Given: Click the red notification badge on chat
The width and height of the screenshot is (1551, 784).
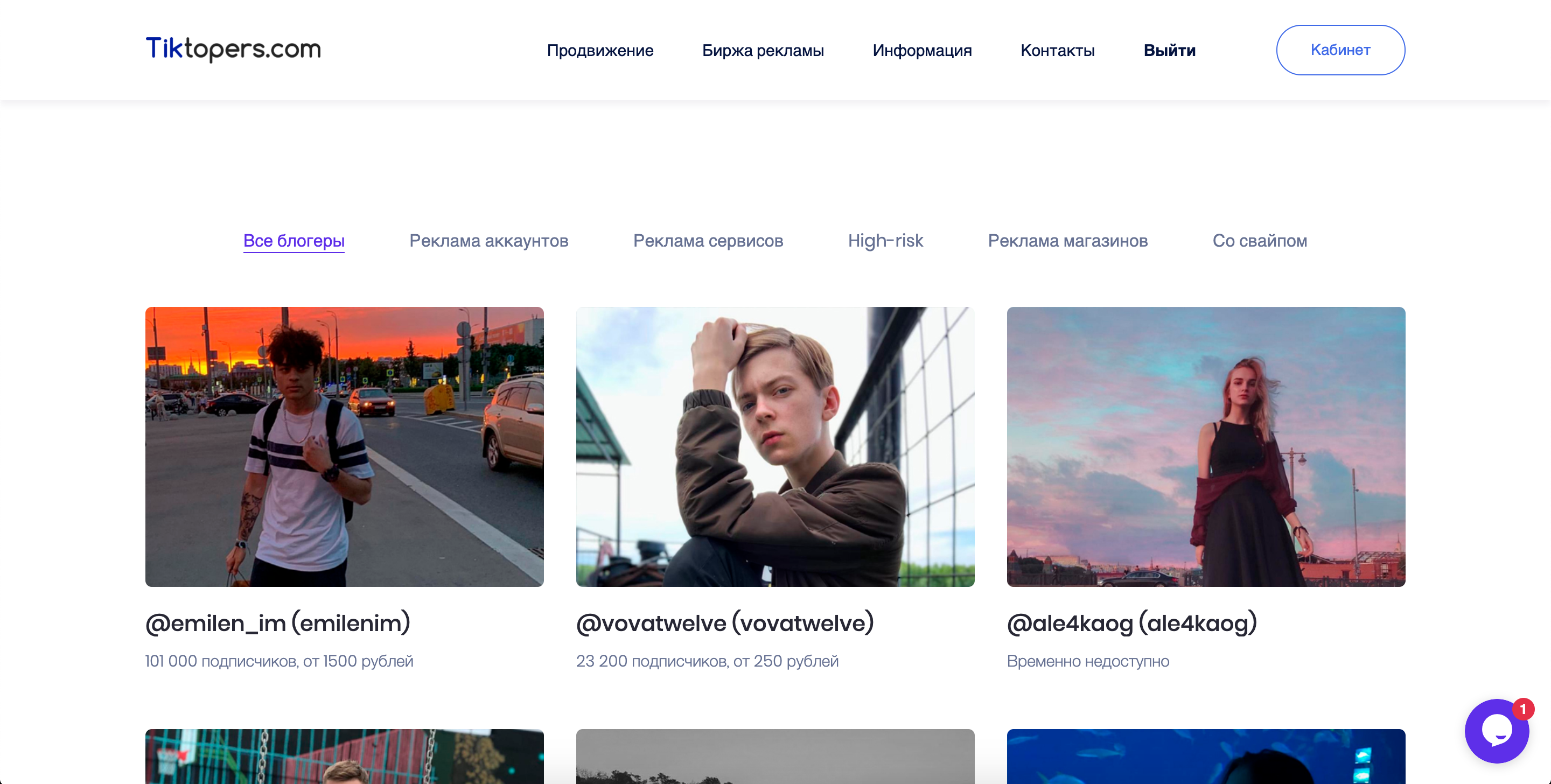Looking at the screenshot, I should coord(1522,709).
